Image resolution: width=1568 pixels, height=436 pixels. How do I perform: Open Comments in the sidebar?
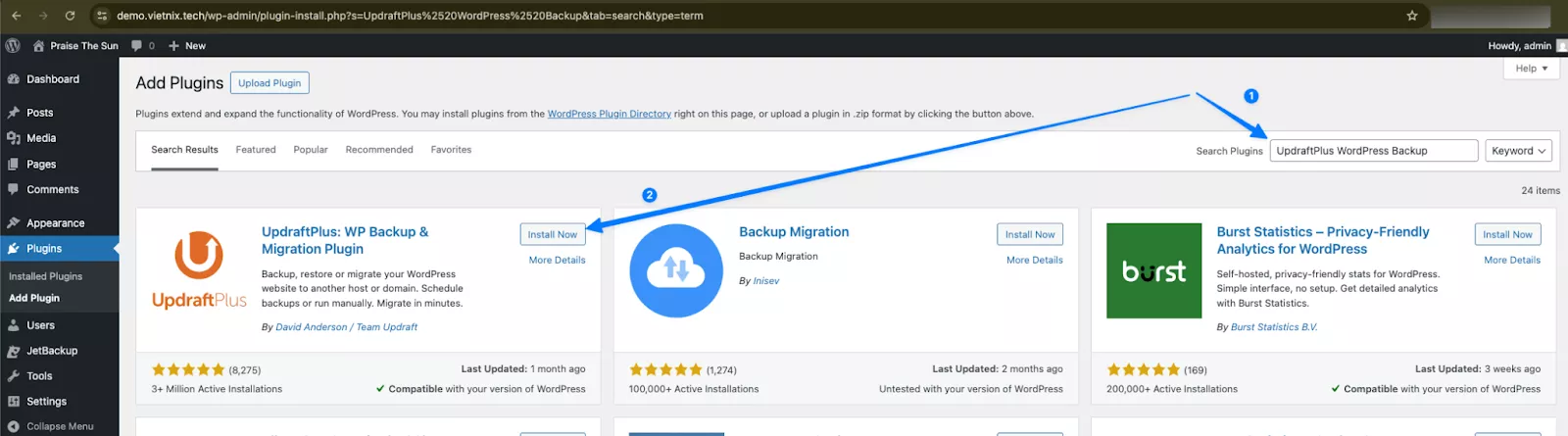coord(53,190)
